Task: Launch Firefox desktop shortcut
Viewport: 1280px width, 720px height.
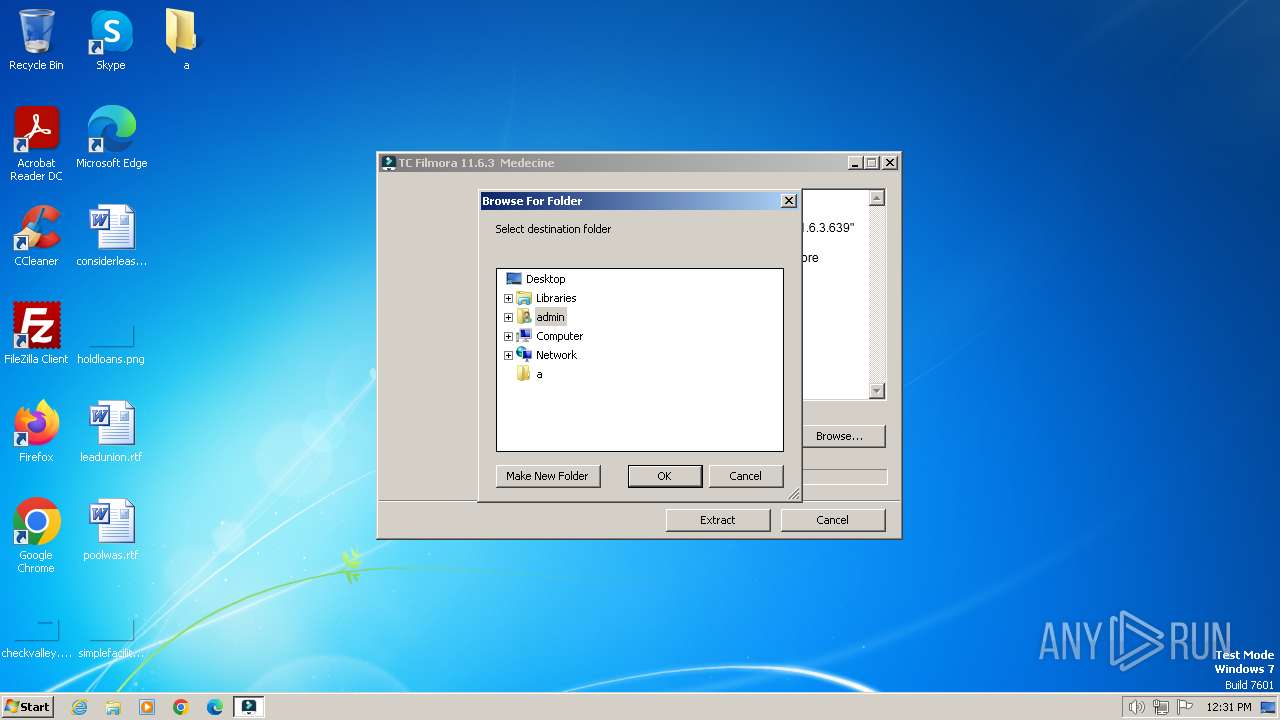Action: click(x=36, y=432)
